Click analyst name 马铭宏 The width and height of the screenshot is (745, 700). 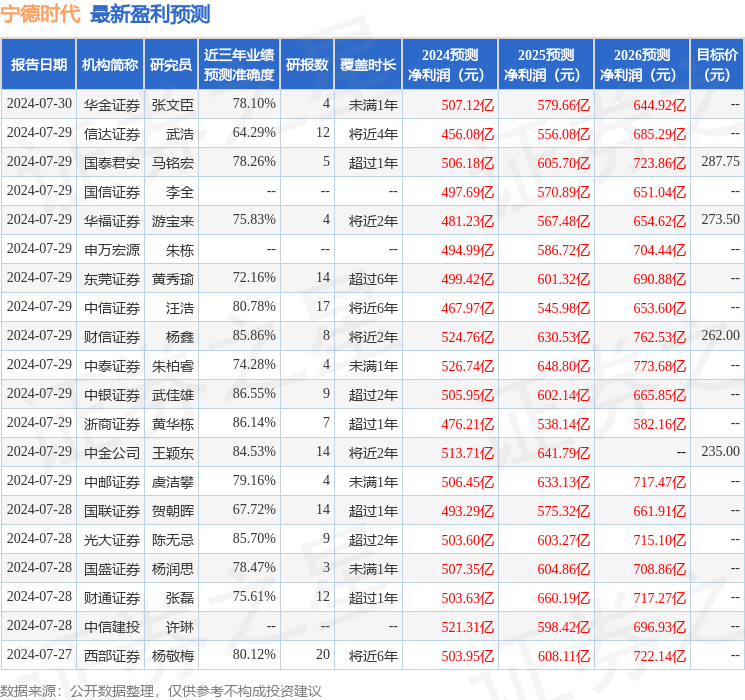(172, 163)
